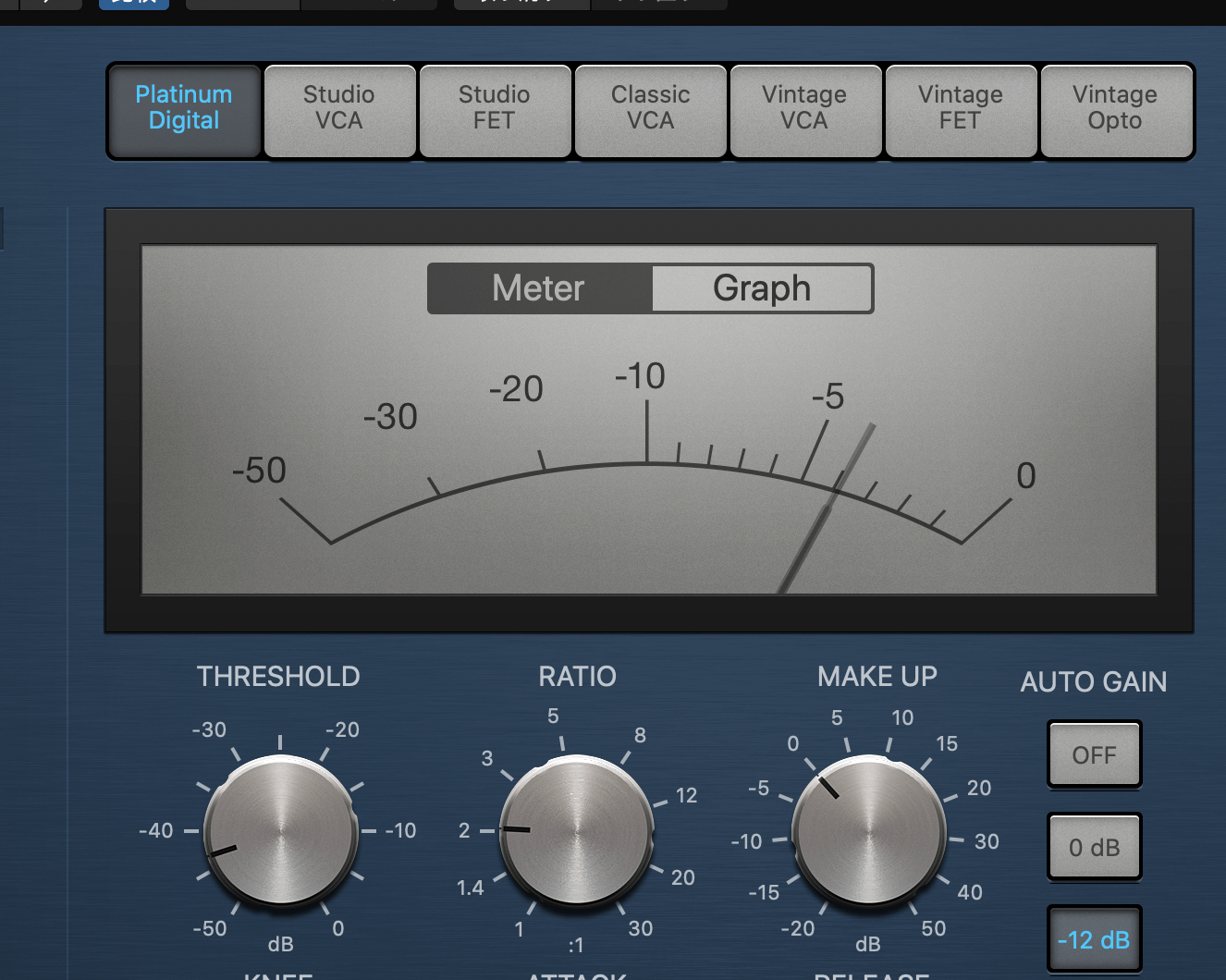Click the -30 label on Threshold dial
The height and width of the screenshot is (980, 1226).
209,729
